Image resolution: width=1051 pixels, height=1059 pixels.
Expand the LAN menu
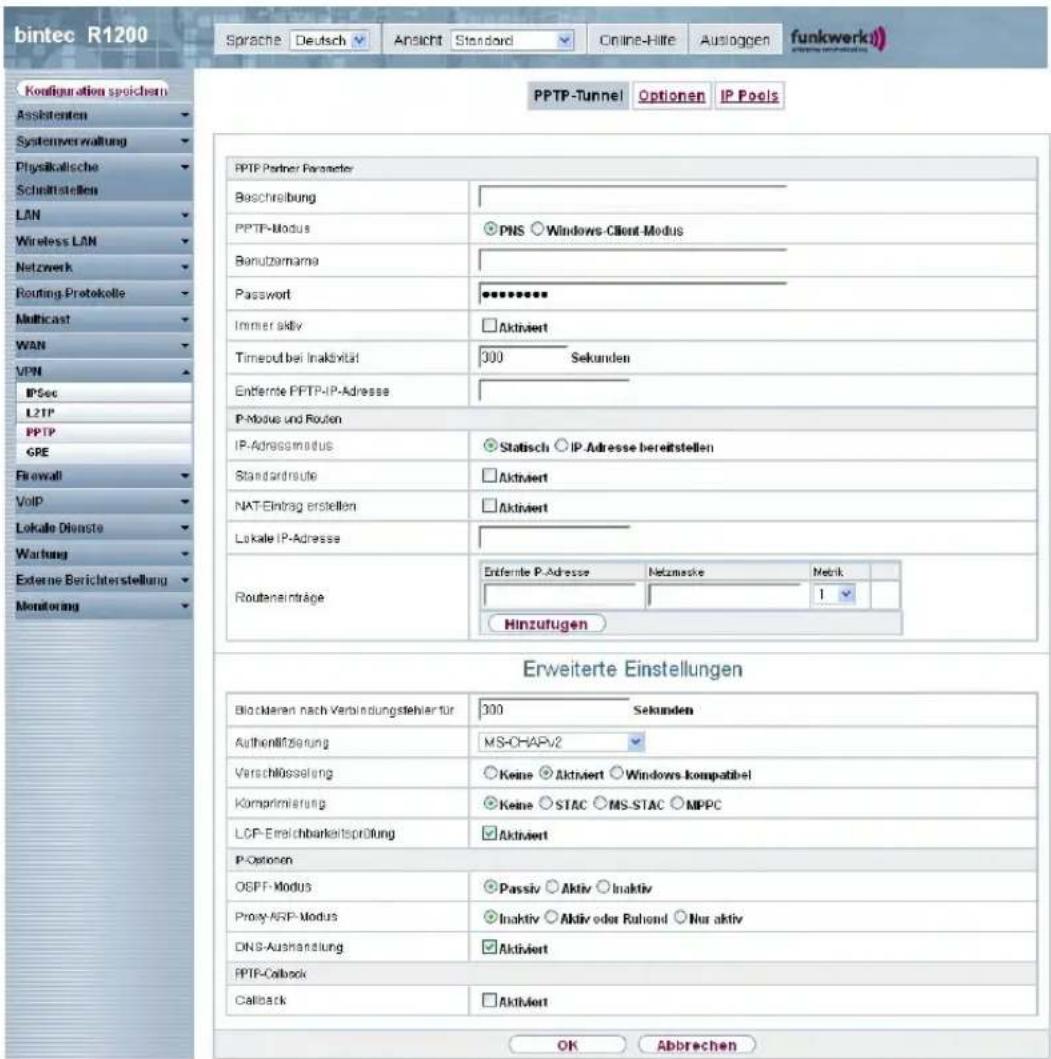point(101,215)
